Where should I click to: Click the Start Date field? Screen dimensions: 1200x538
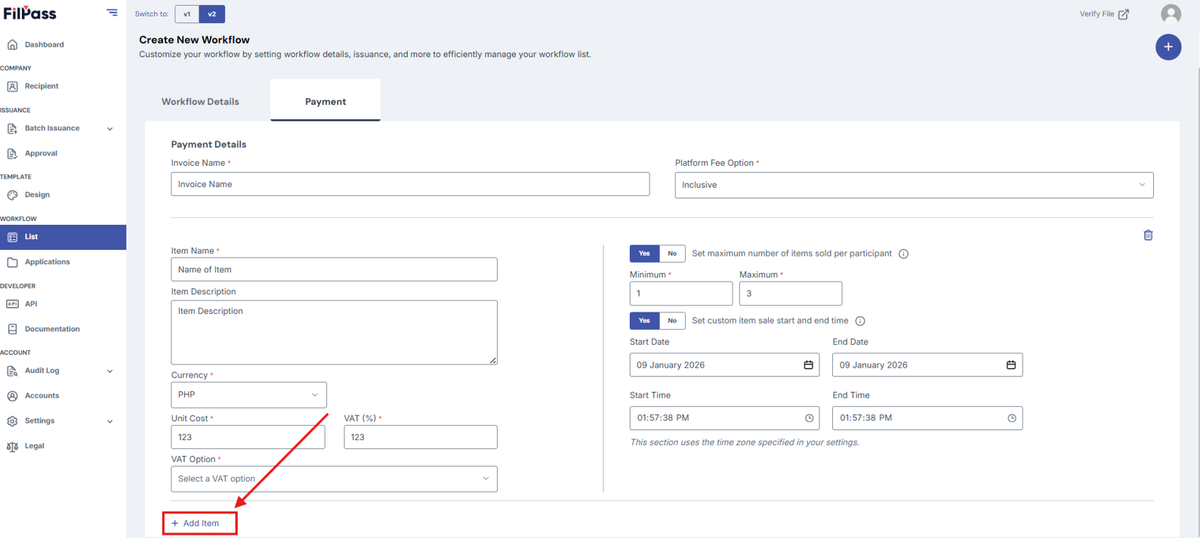coord(724,365)
